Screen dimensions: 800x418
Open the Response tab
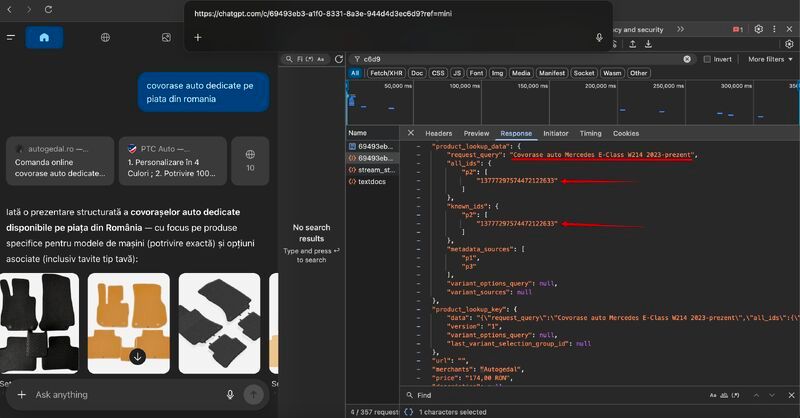(516, 133)
